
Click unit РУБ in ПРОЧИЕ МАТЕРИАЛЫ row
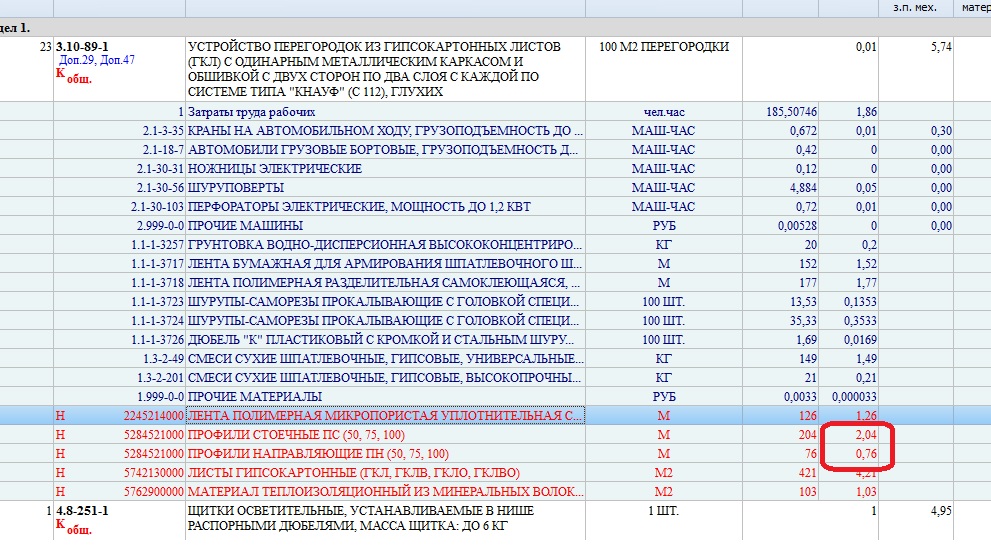click(664, 396)
